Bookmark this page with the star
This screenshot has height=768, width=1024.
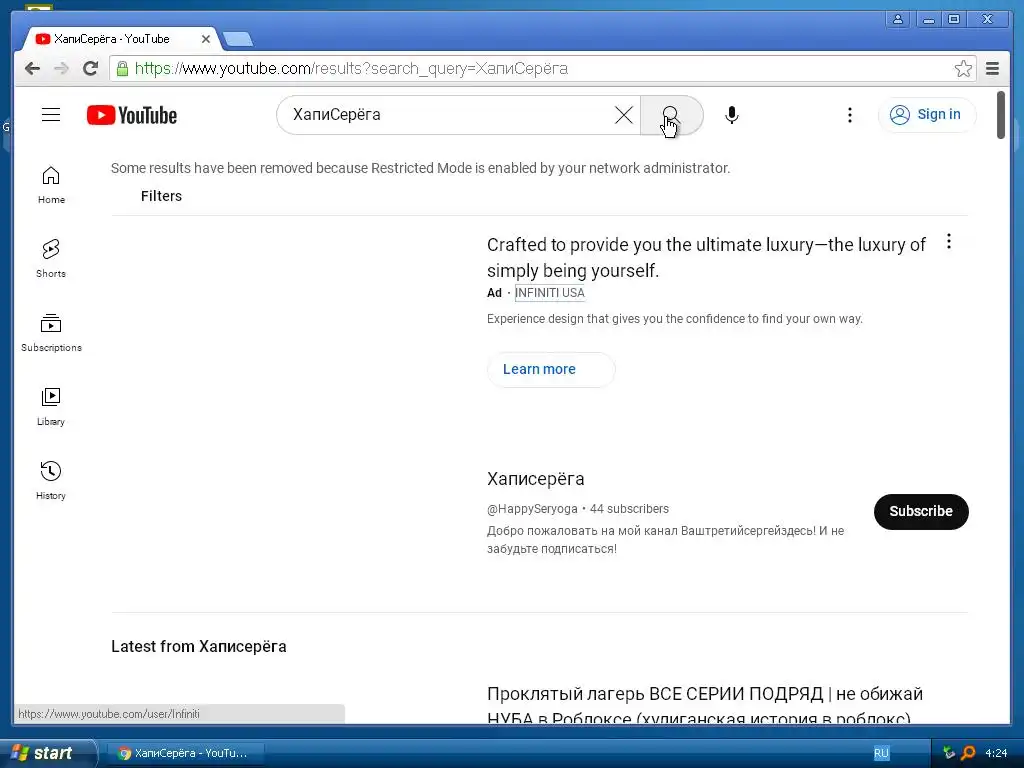click(x=963, y=68)
